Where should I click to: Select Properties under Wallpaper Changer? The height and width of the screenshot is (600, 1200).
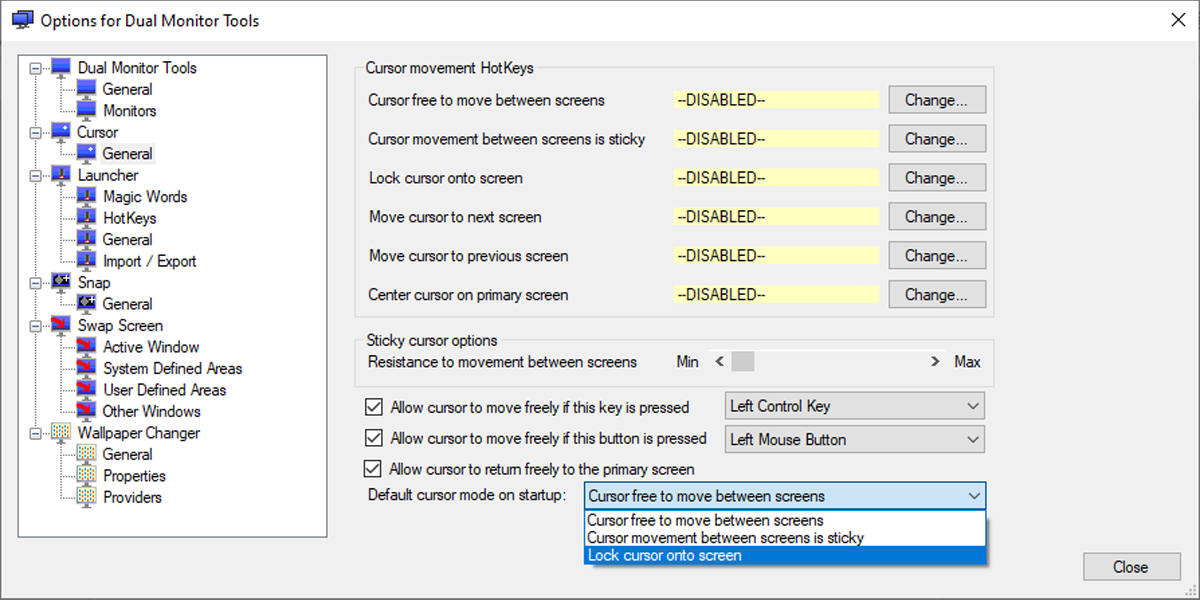click(134, 476)
